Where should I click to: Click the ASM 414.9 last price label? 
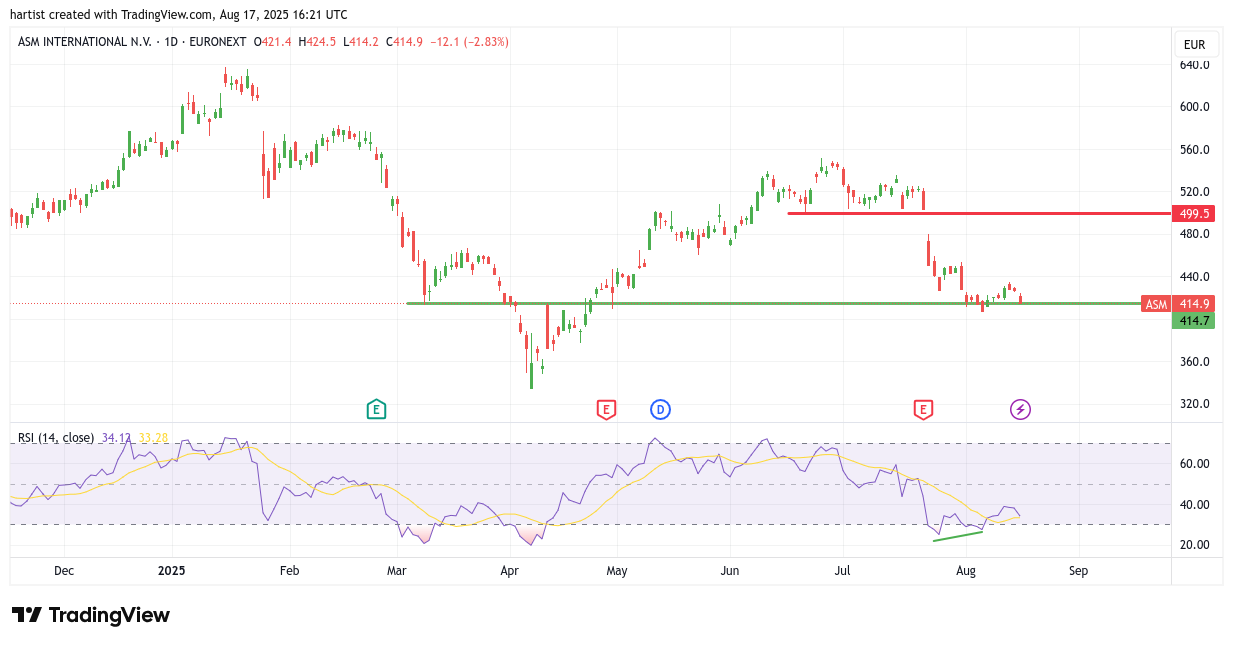pos(1177,304)
